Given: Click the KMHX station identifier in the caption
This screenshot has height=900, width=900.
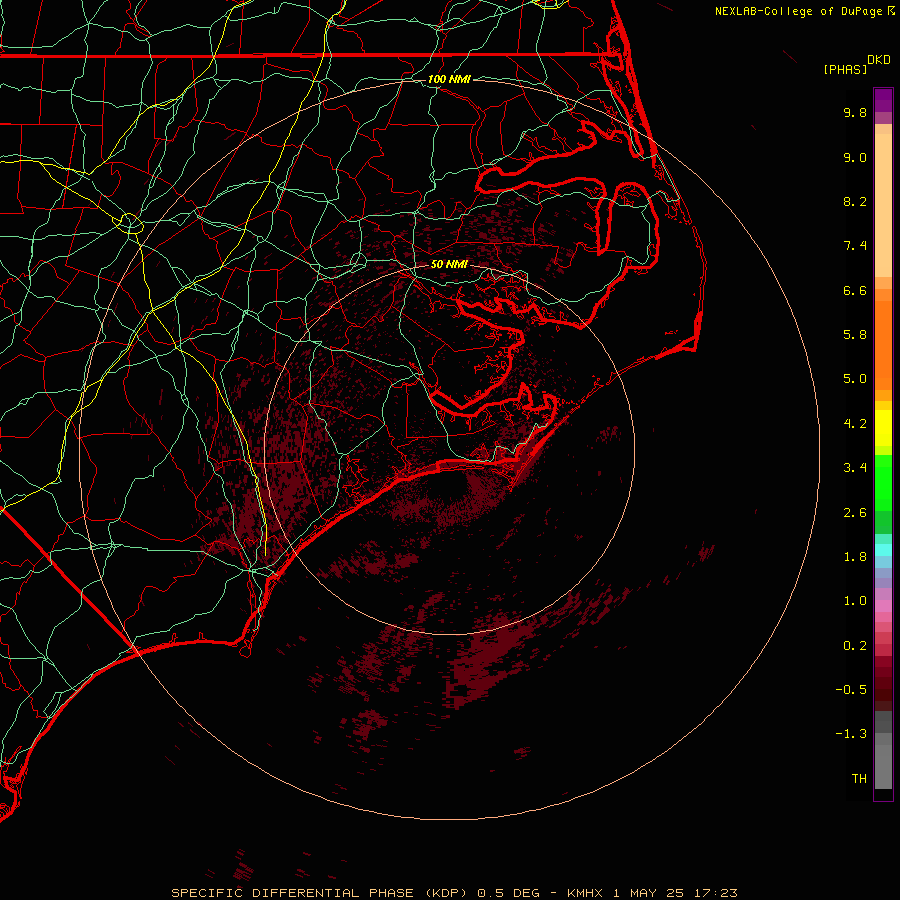Looking at the screenshot, I should pyautogui.click(x=585, y=893).
